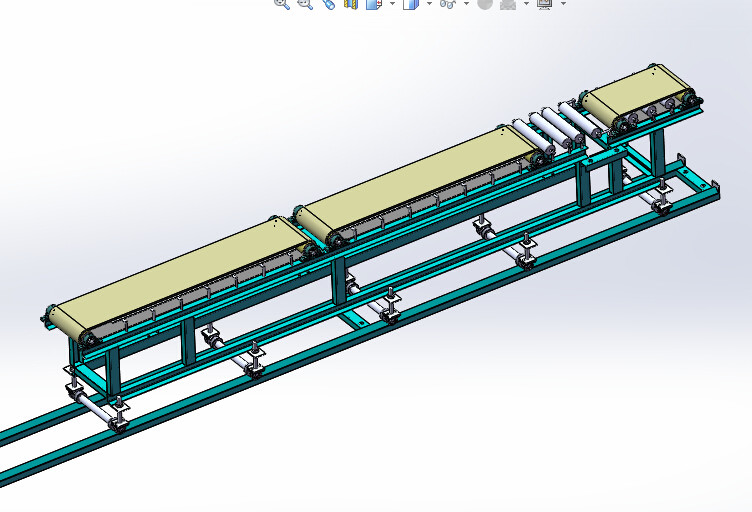Select the small belt conveyor at the far end
Image resolution: width=752 pixels, height=512 pixels.
(x=636, y=93)
